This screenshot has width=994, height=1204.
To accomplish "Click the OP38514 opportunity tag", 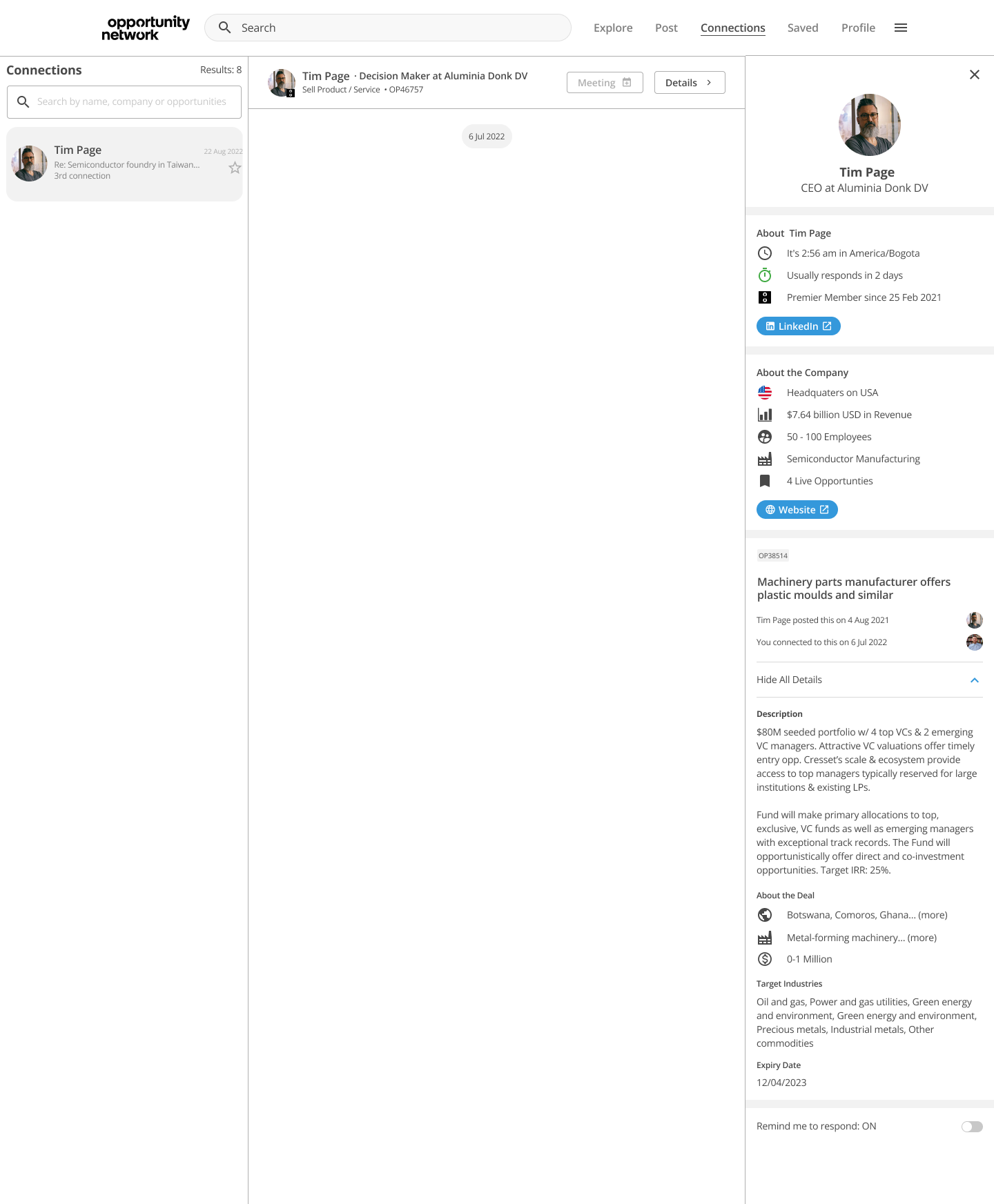I will pyautogui.click(x=773, y=555).
